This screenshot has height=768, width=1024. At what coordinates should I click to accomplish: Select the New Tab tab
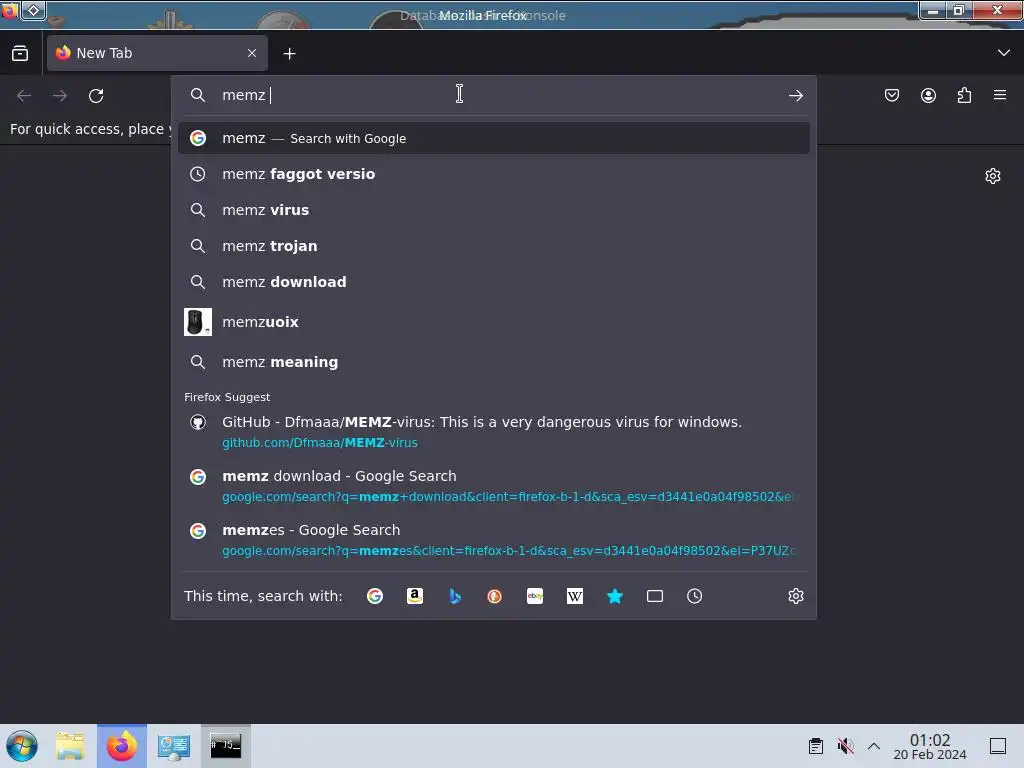pos(157,53)
